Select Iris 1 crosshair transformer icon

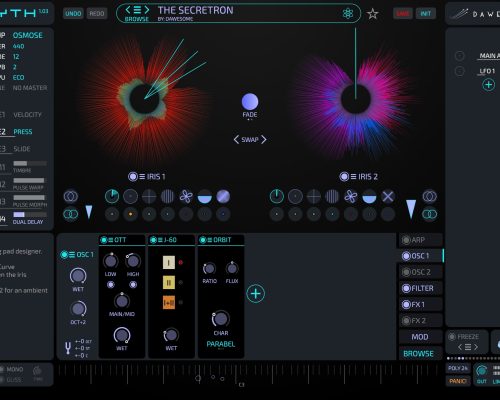(149, 196)
